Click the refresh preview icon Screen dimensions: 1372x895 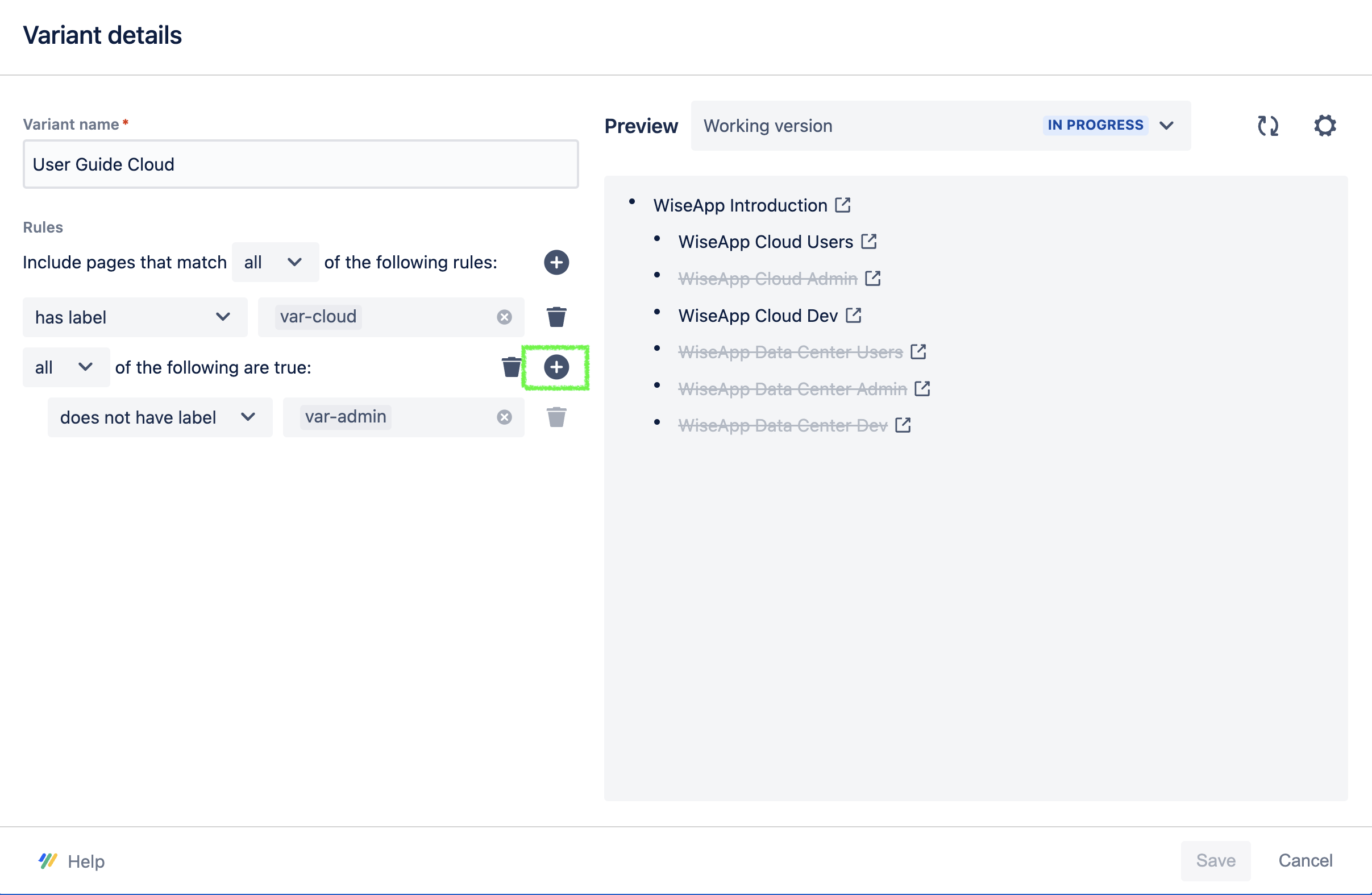(x=1267, y=126)
